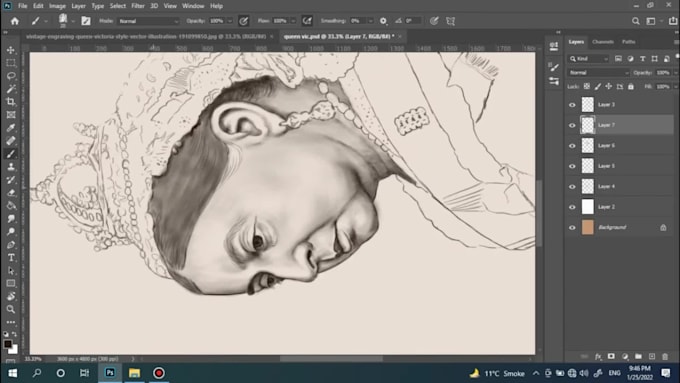Toggle symmetry paint butterfly icon
680x383 pixels.
(451, 21)
